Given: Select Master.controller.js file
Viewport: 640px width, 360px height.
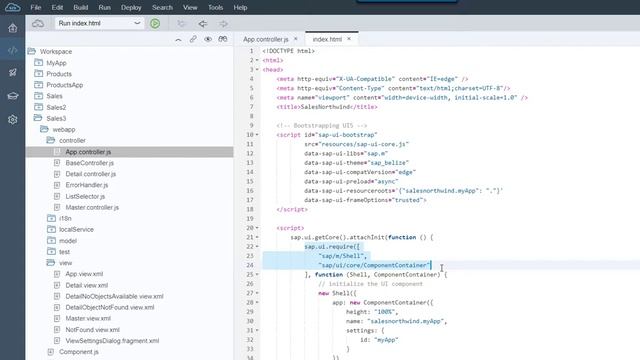Looking at the screenshot, I should [92, 207].
